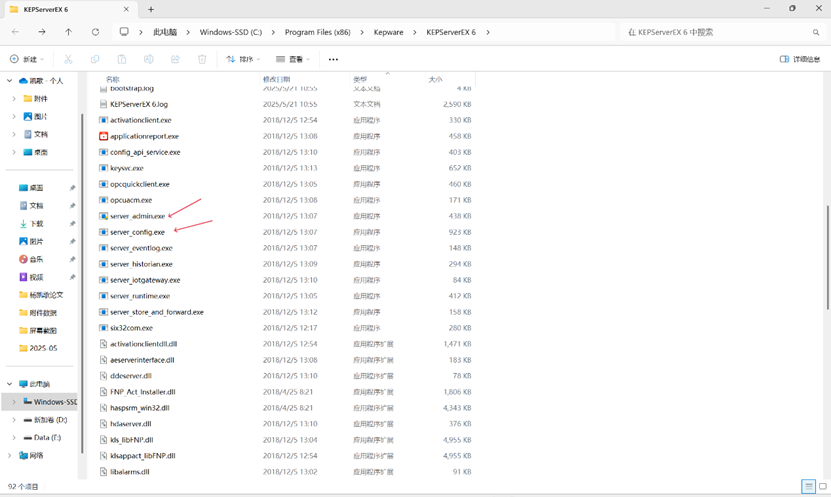The image size is (831, 497).
Task: Expand the Network tree node
Action: (10, 455)
